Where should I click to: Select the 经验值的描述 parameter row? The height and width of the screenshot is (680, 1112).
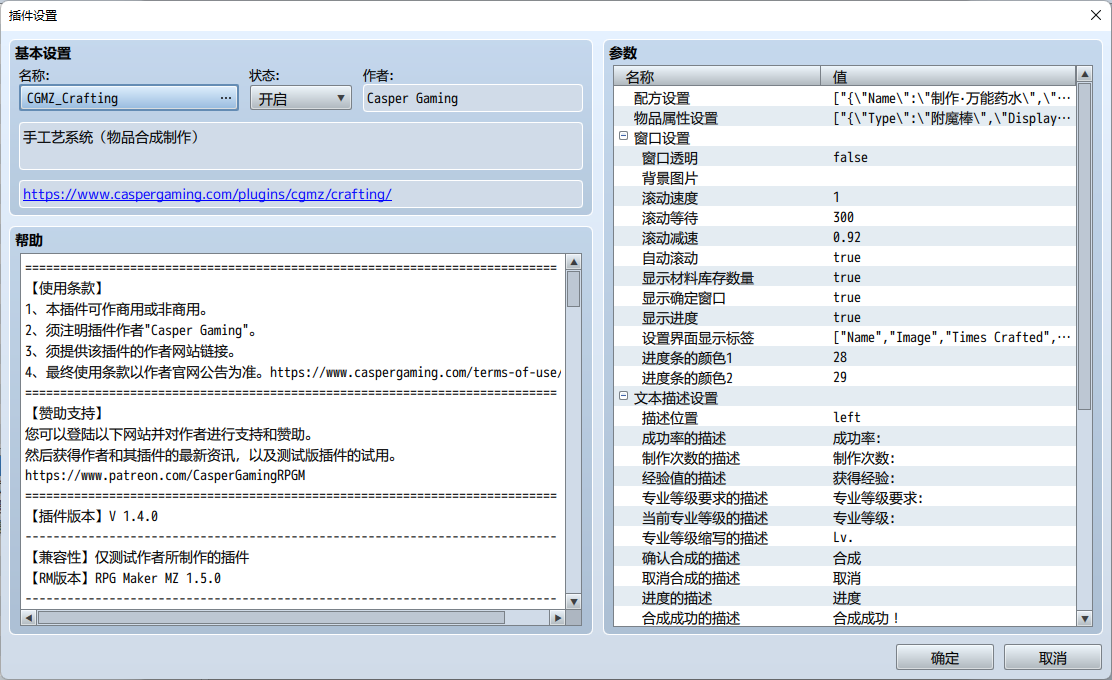(x=845, y=478)
